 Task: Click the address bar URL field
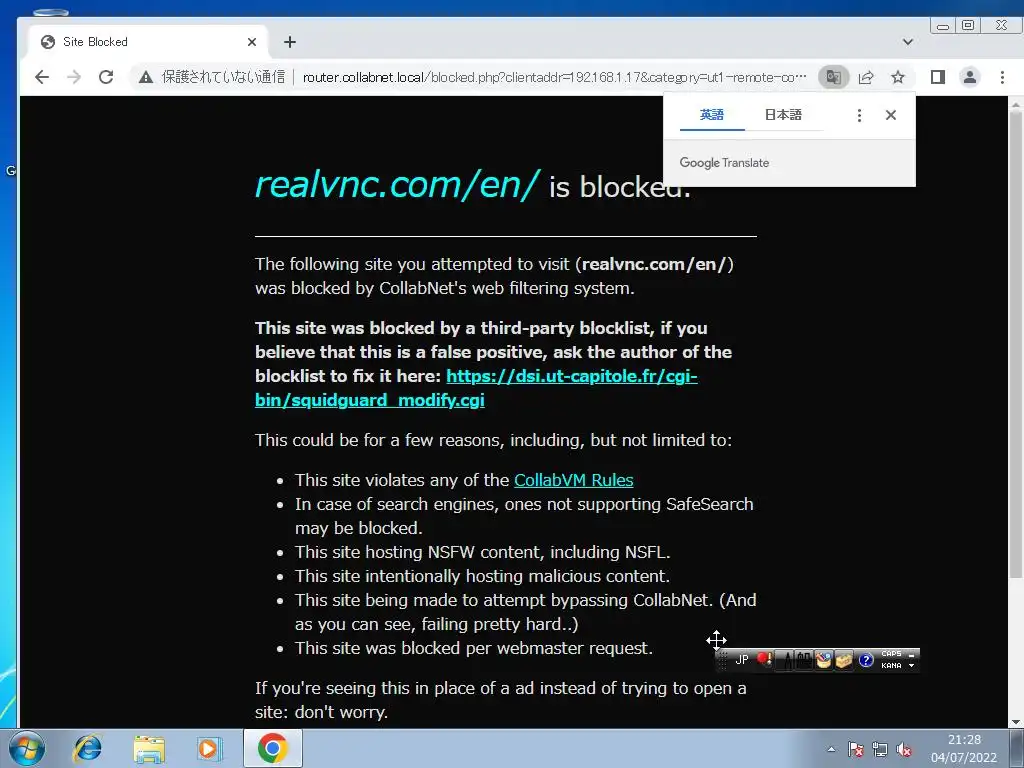pyautogui.click(x=554, y=77)
